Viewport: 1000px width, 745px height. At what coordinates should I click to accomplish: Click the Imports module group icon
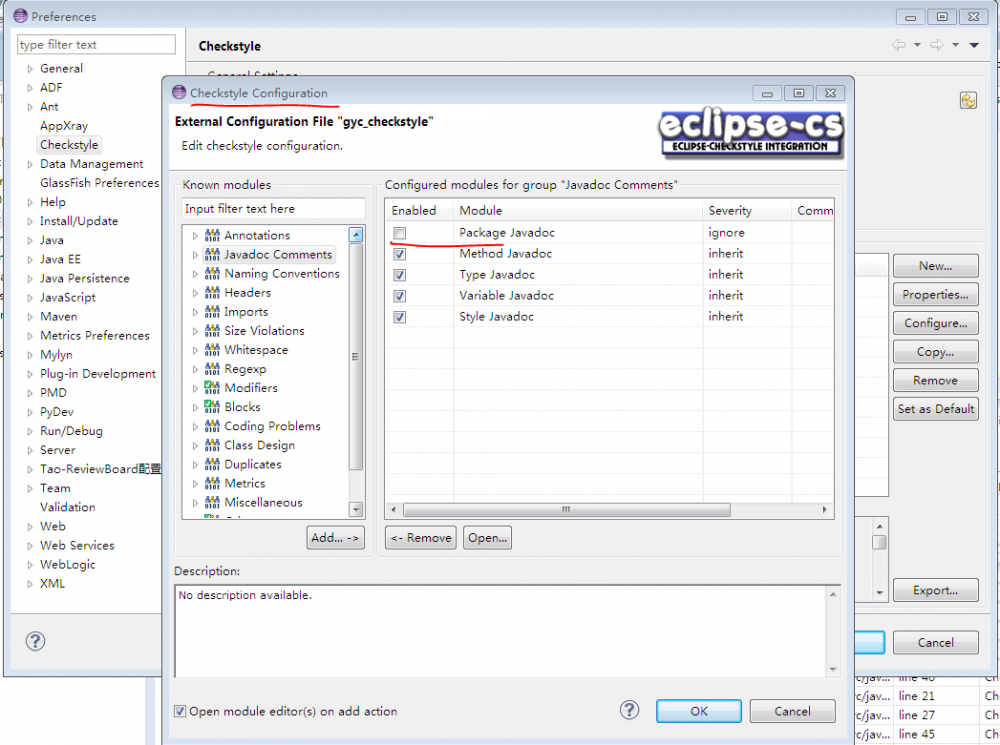[212, 312]
